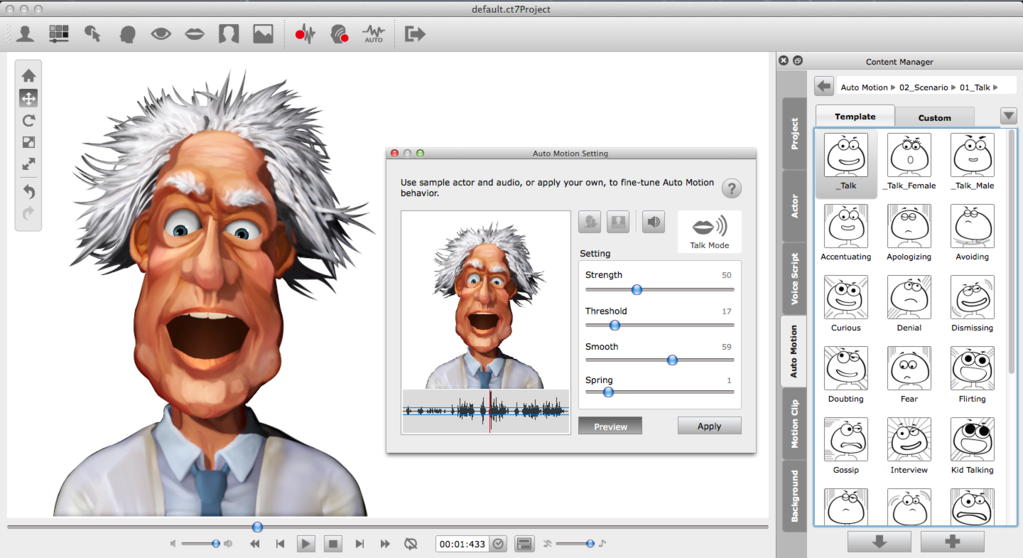The height and width of the screenshot is (558, 1023).
Task: Click the Auto Motion breadcrumb
Action: click(x=864, y=87)
